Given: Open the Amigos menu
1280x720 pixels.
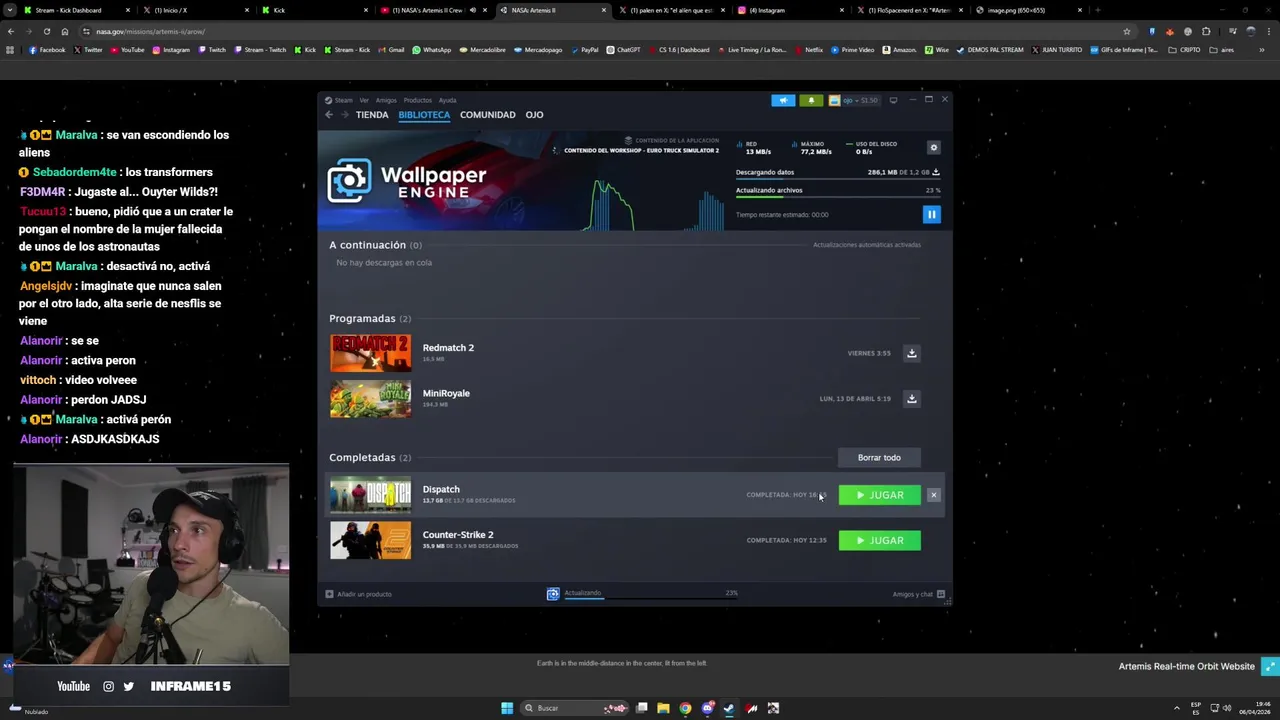Looking at the screenshot, I should coord(386,100).
